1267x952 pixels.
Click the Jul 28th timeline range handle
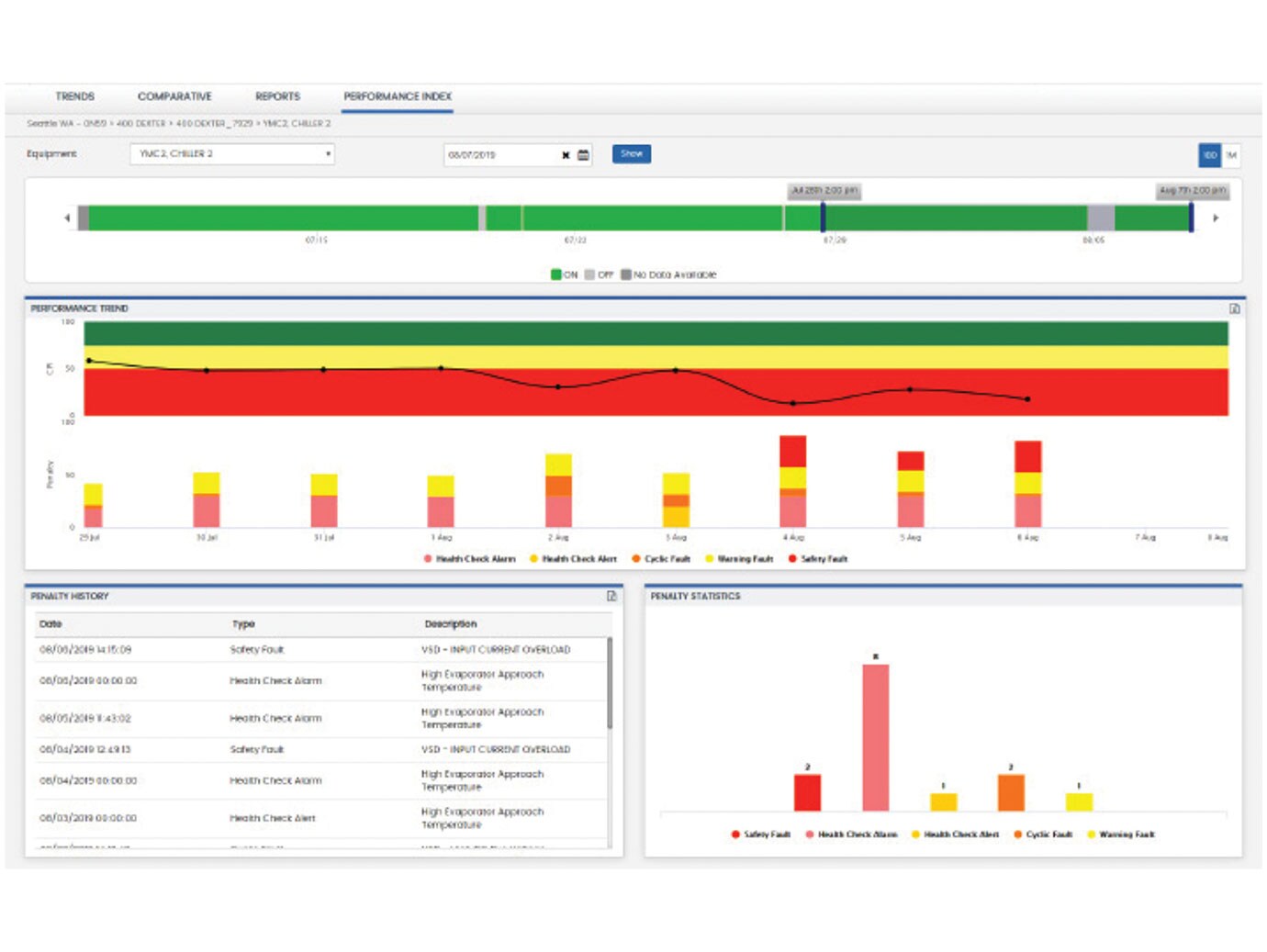coord(823,218)
